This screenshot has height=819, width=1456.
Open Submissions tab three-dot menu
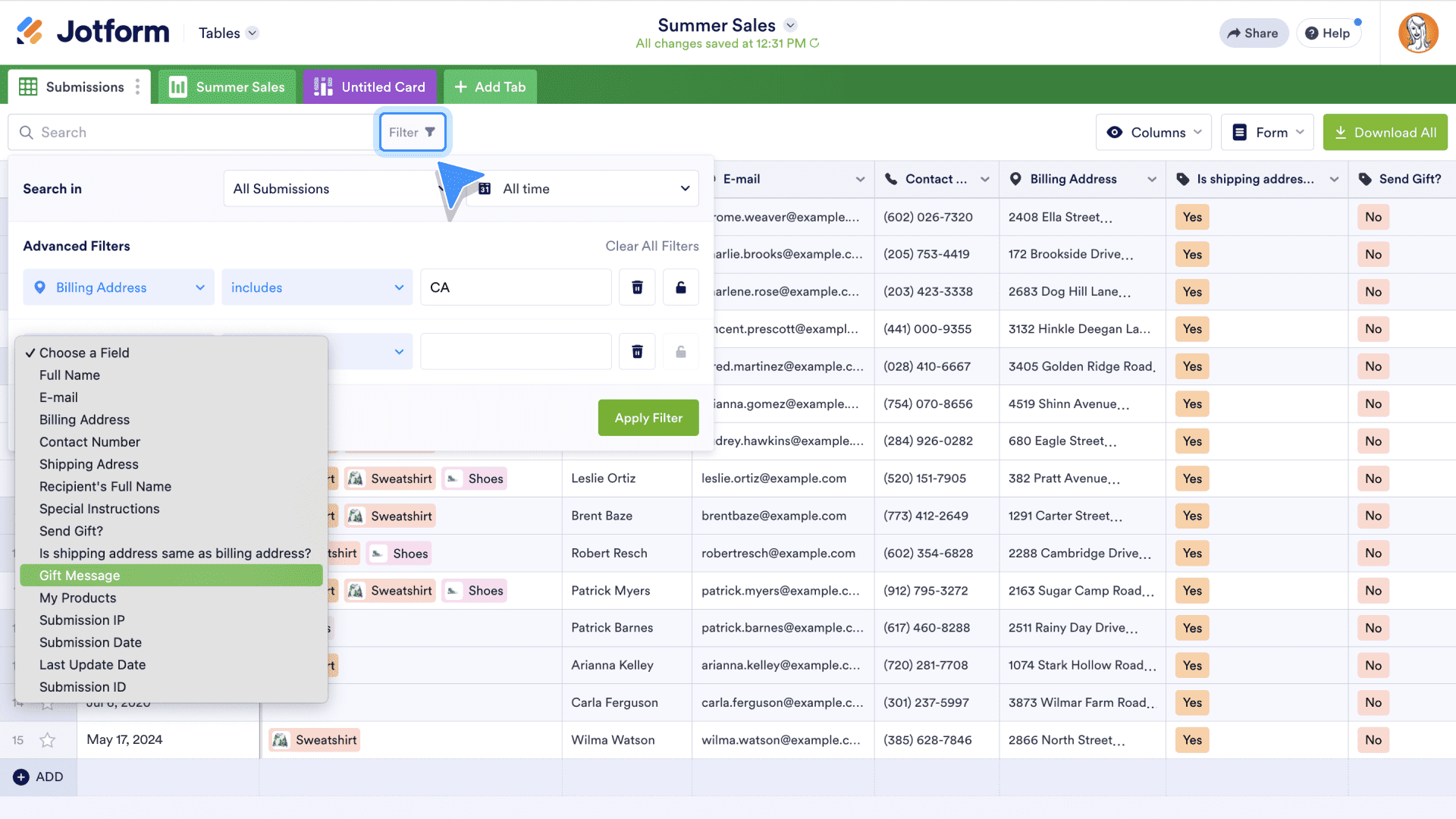[x=137, y=87]
